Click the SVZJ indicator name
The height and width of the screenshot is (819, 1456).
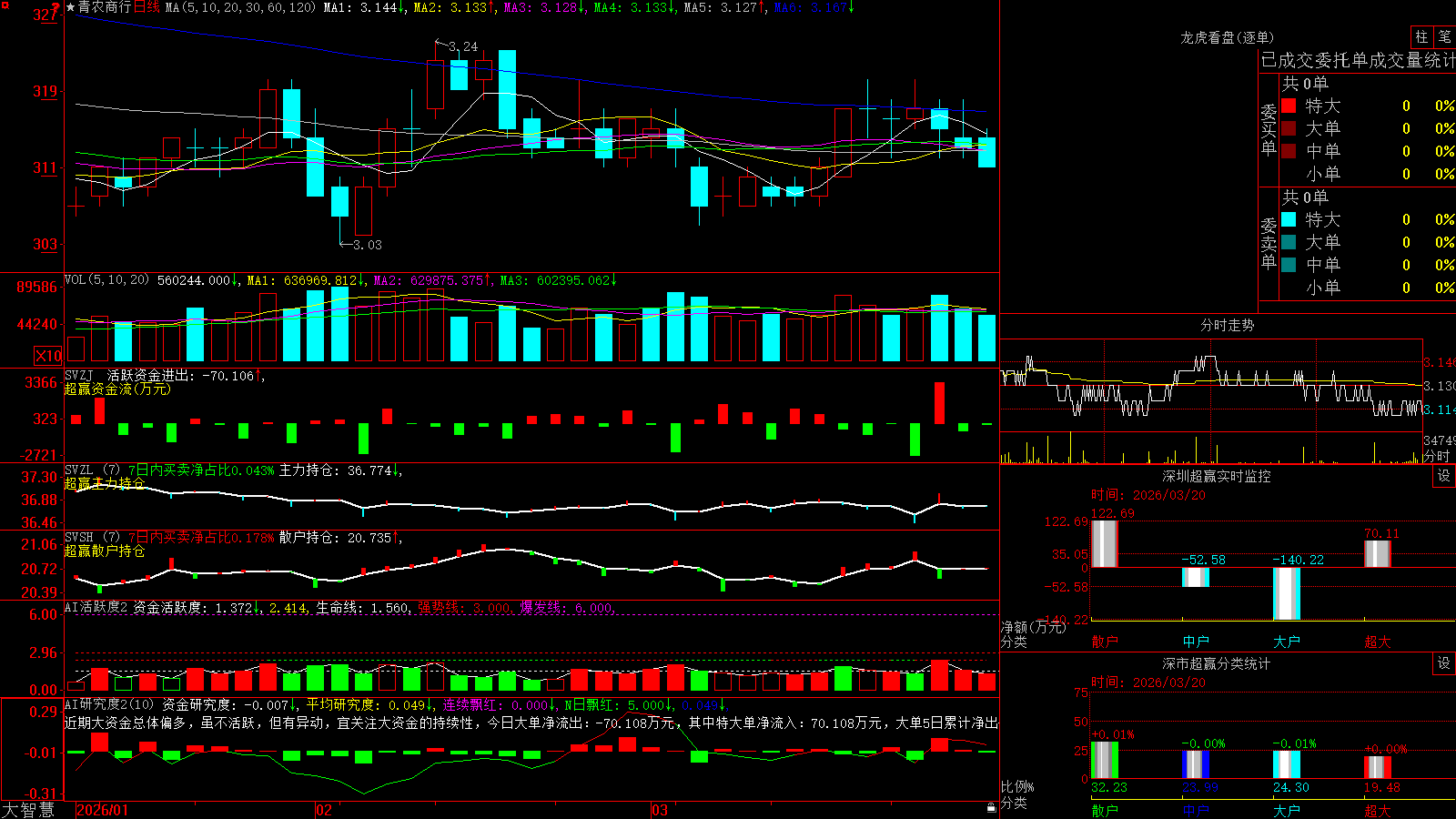(x=79, y=376)
